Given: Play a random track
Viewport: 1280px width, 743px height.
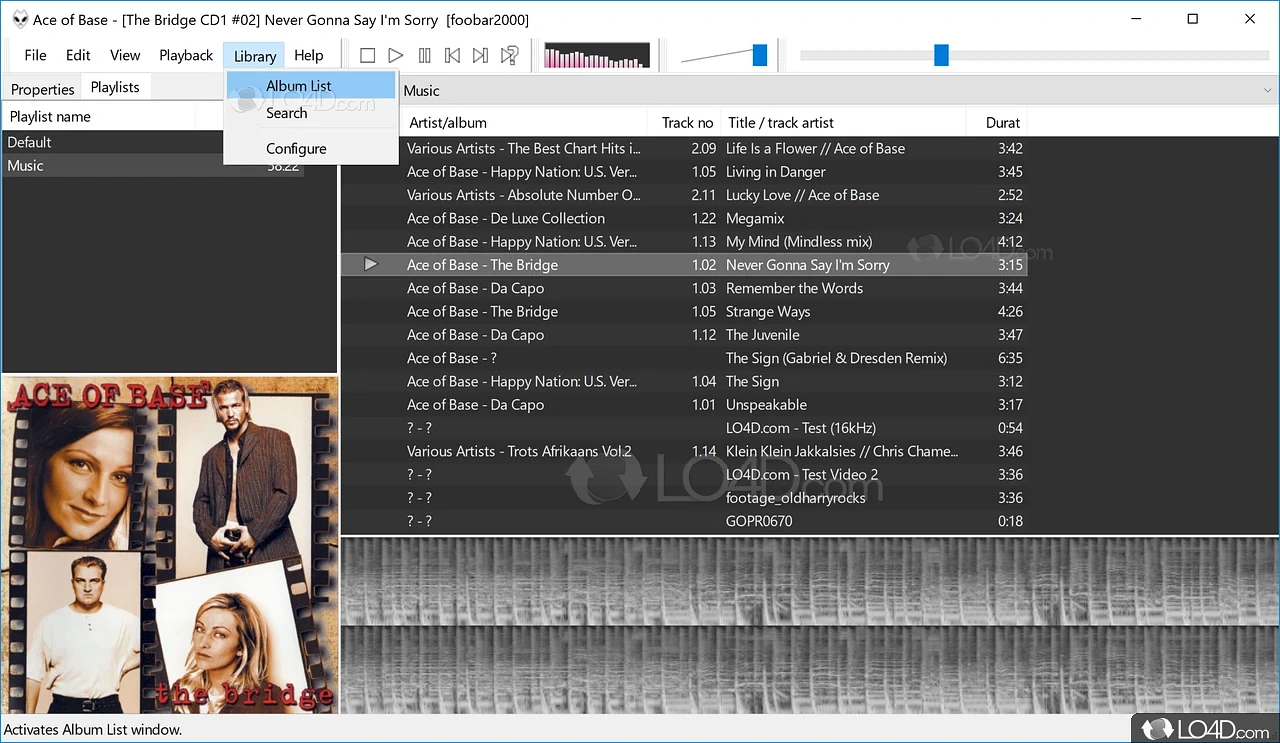Looking at the screenshot, I should tap(509, 56).
